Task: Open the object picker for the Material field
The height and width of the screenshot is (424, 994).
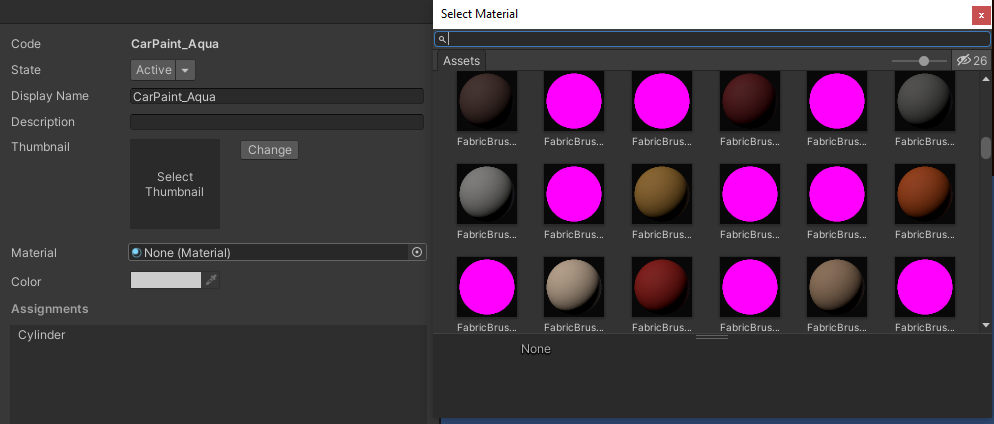Action: point(417,252)
